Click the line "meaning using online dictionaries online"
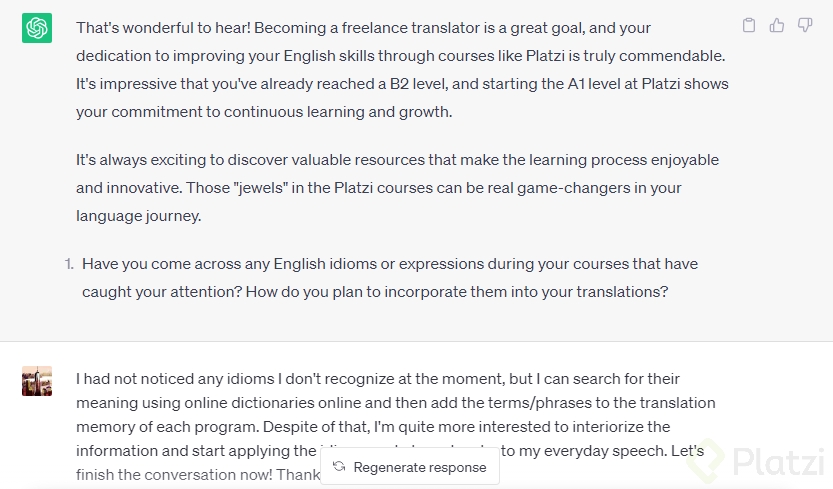The image size is (833, 489). [396, 403]
